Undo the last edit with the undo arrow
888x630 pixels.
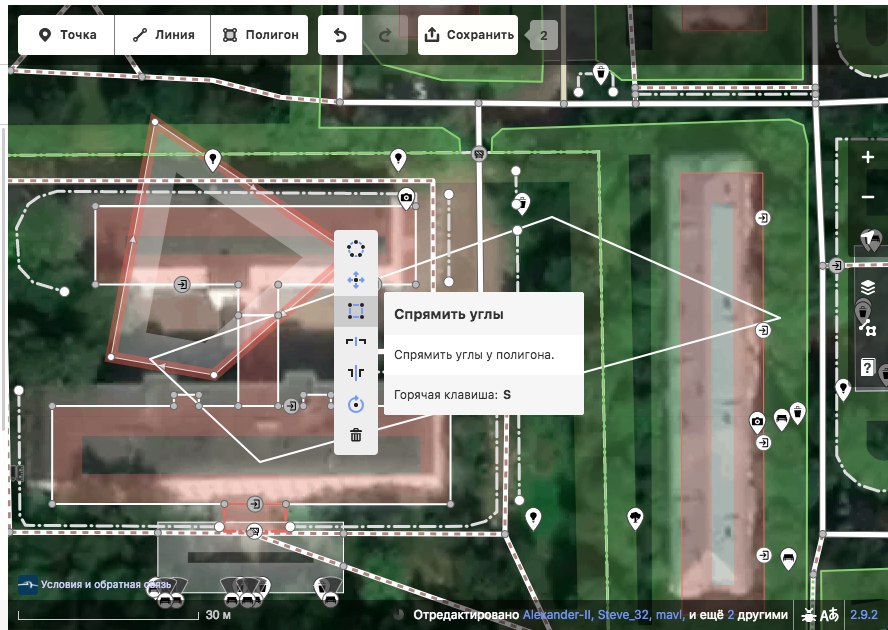coord(340,35)
